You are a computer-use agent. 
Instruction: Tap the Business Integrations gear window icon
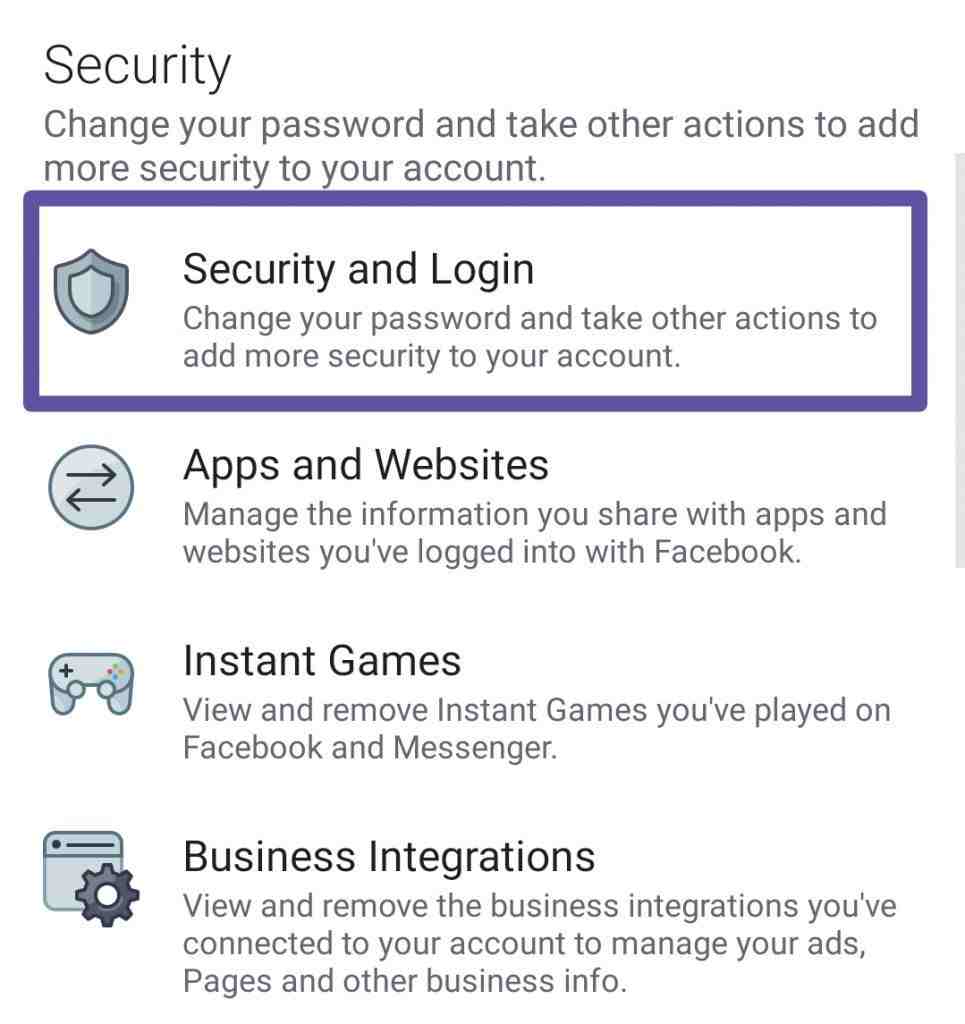(x=91, y=879)
